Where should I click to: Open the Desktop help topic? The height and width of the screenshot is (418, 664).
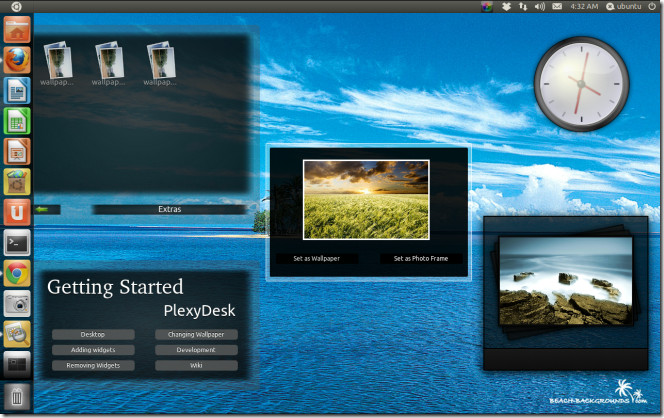tap(93, 335)
